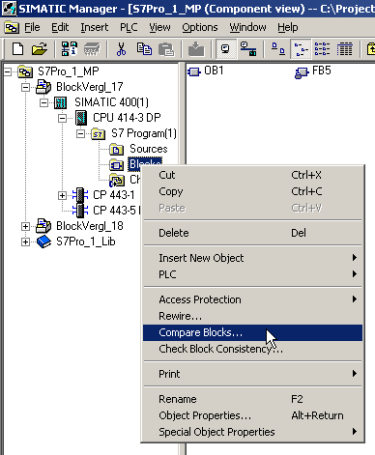Toggle the Offline/network view toolbar icon
Image resolution: width=375 pixels, height=455 pixels.
(248, 49)
